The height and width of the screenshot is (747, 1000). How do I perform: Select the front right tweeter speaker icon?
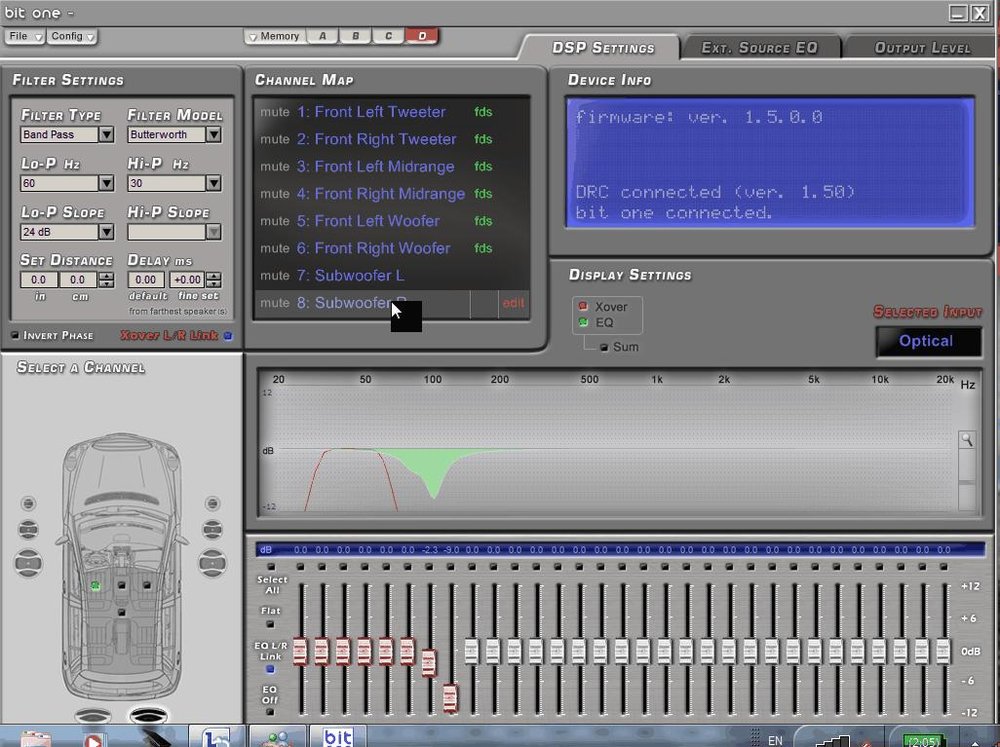212,503
